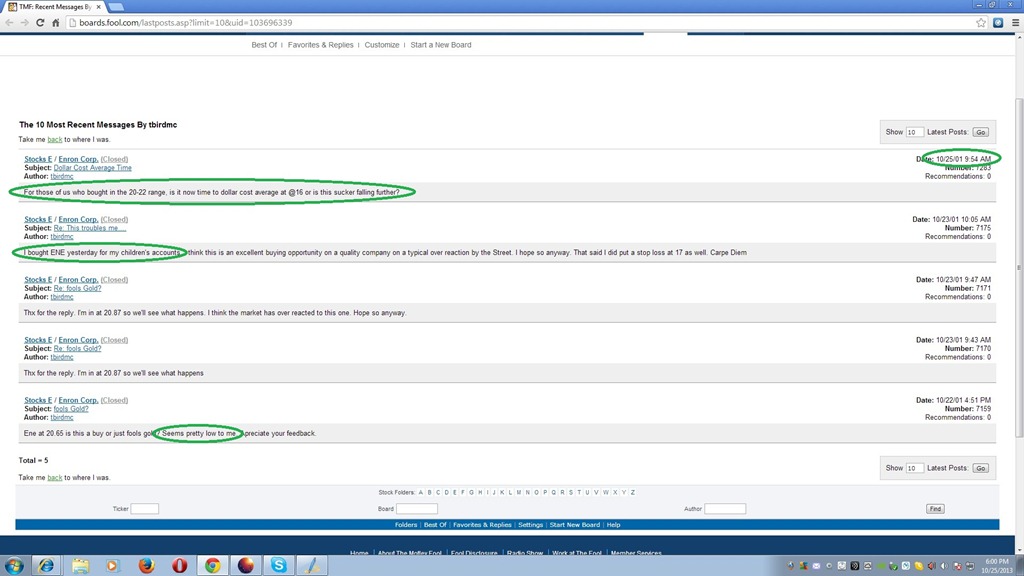Open the 'Re: fools Gold?' message 7171 subject
This screenshot has height=576, width=1024.
(77, 288)
